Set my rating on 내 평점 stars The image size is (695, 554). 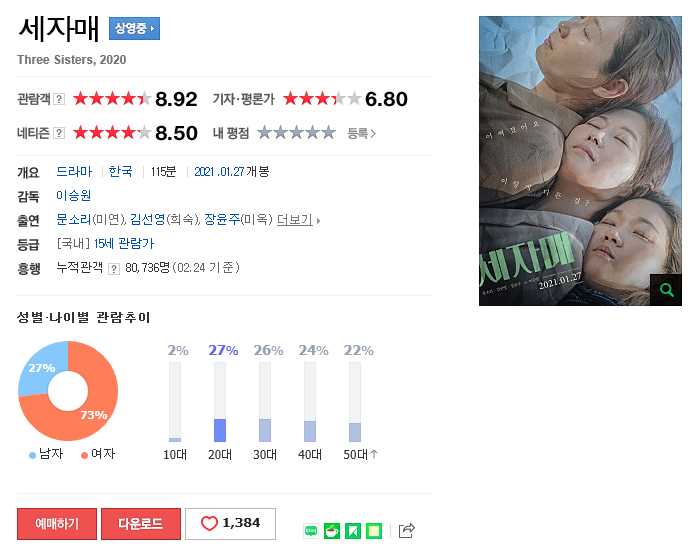[297, 133]
